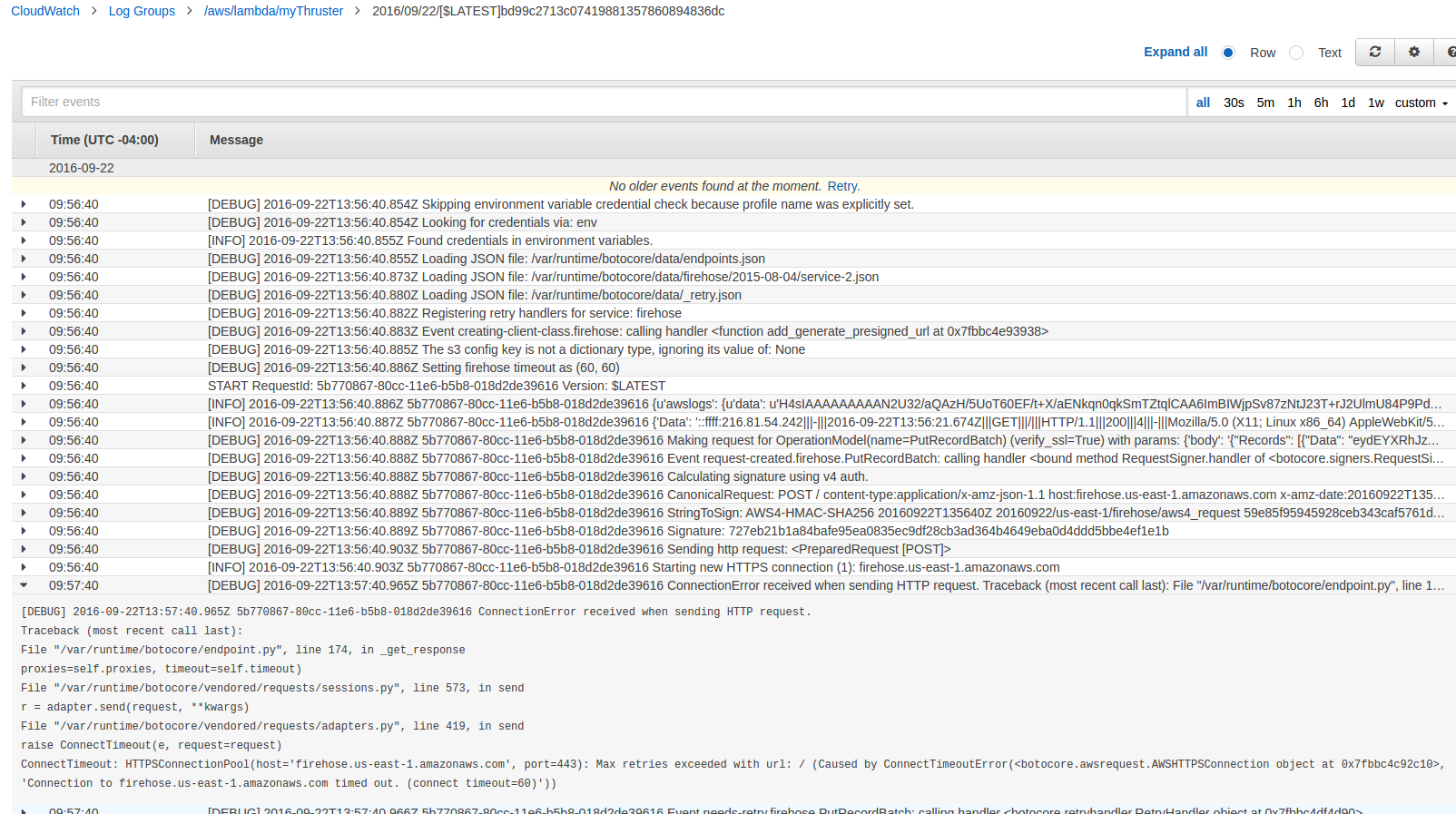Expand the Signature 727eb21b log row
Screen dimensions: 1456x814
click(x=24, y=531)
